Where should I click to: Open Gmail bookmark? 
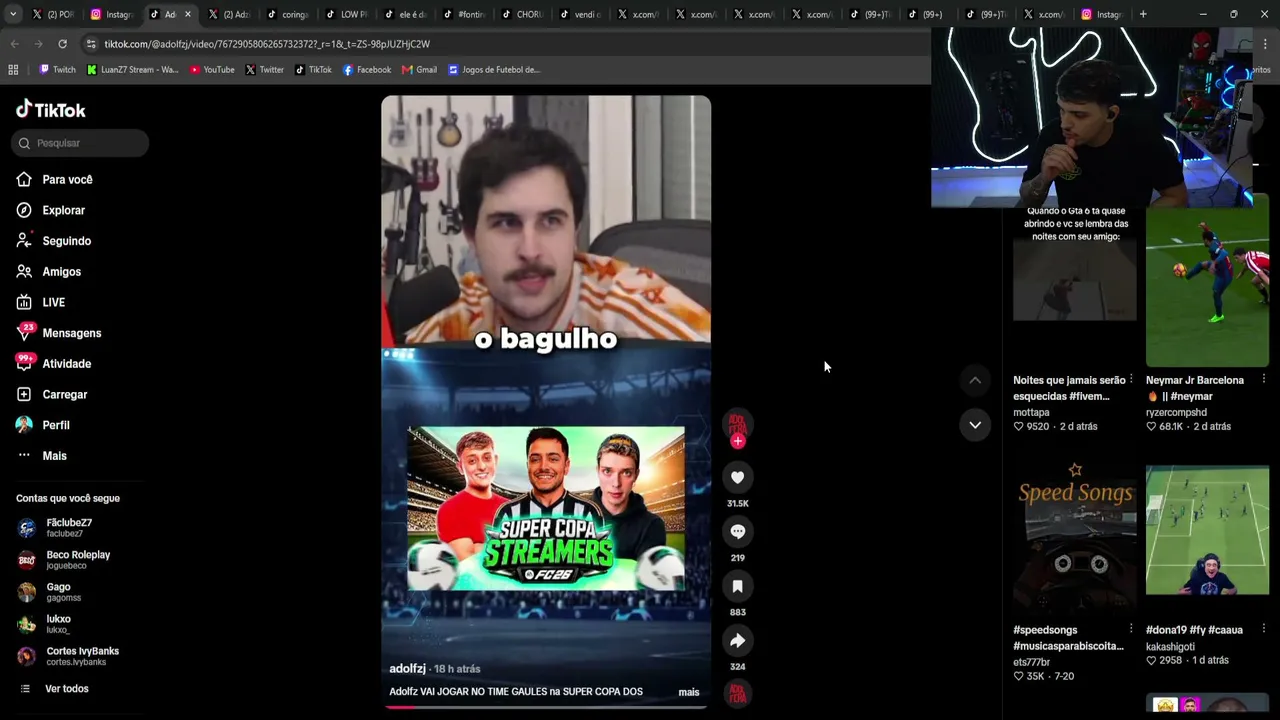(419, 70)
